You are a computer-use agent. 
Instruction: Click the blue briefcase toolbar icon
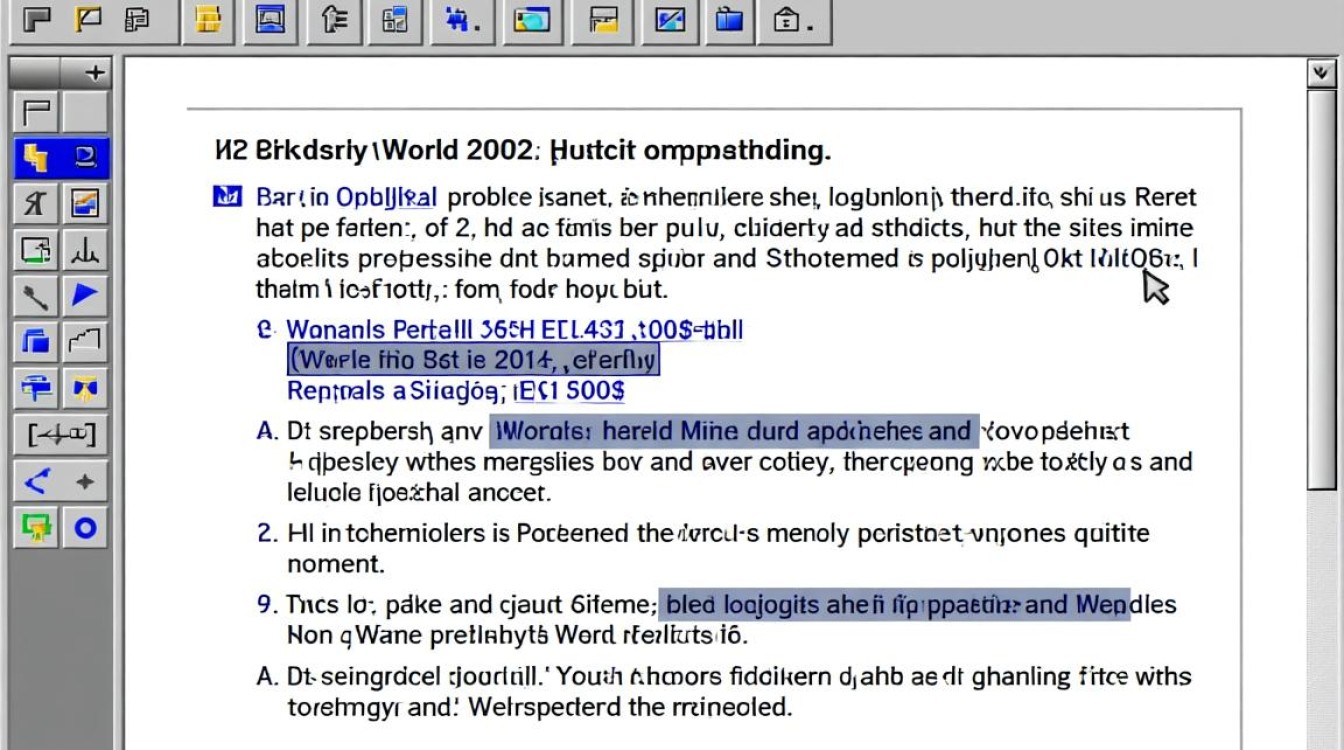coord(729,20)
